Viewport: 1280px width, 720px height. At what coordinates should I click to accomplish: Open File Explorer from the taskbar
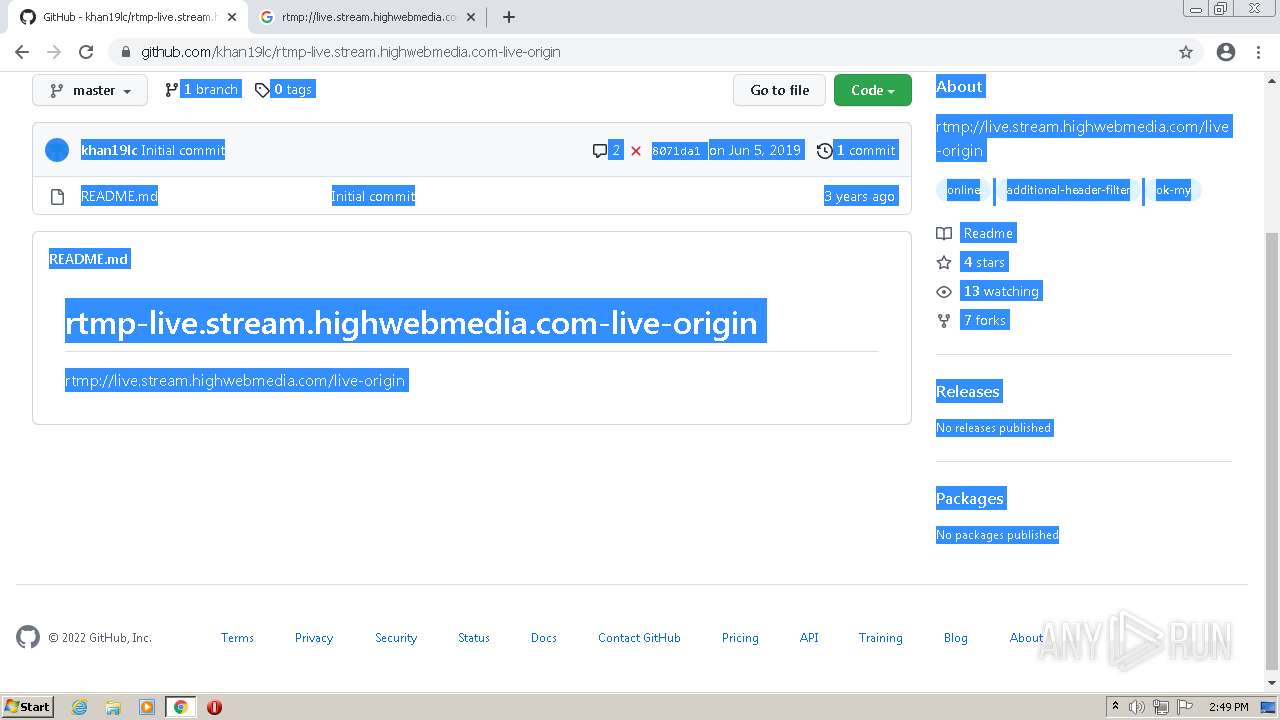coord(113,707)
